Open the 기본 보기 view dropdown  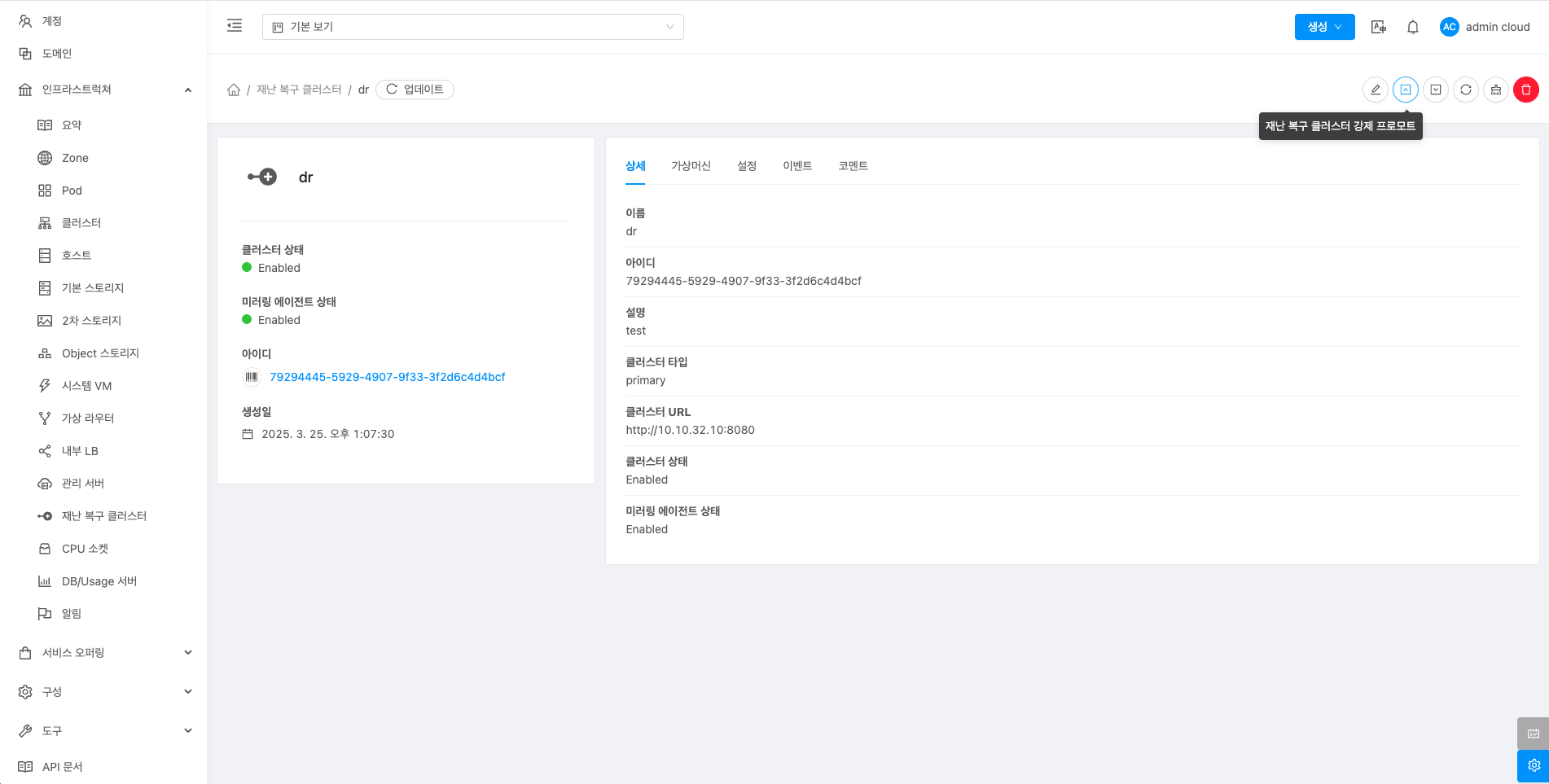(x=472, y=27)
